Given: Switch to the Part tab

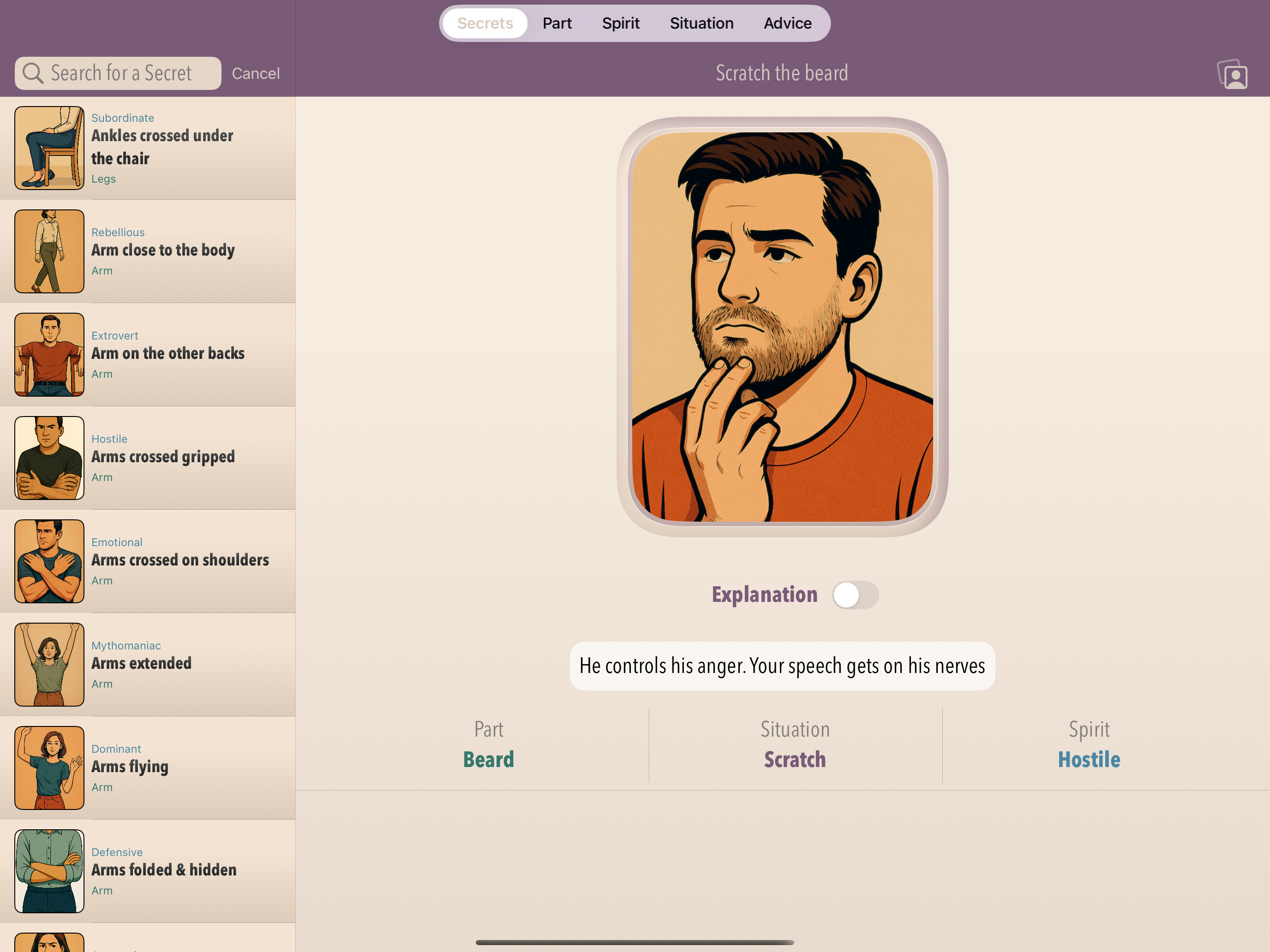Looking at the screenshot, I should (x=557, y=24).
